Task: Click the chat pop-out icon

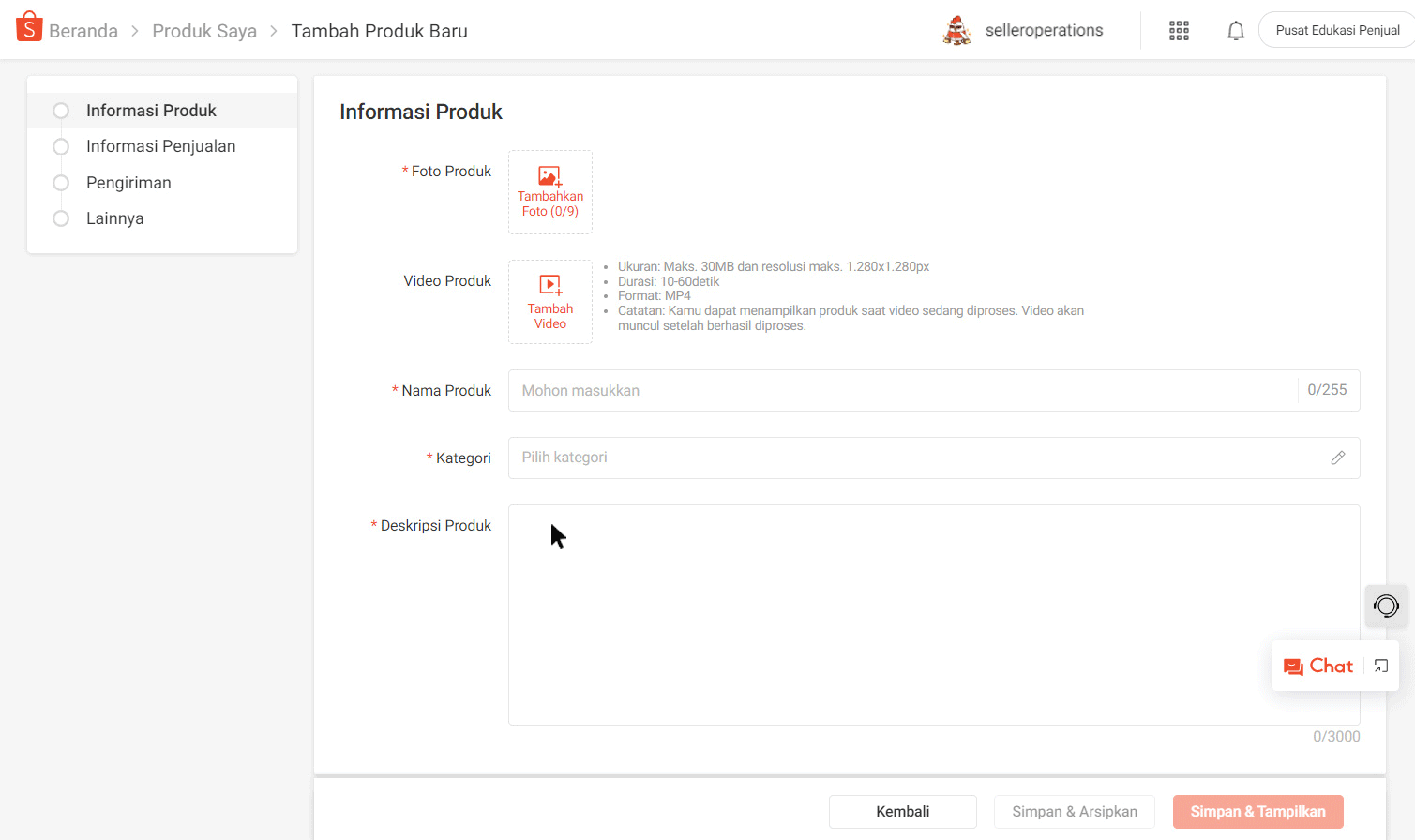Action: [1380, 666]
